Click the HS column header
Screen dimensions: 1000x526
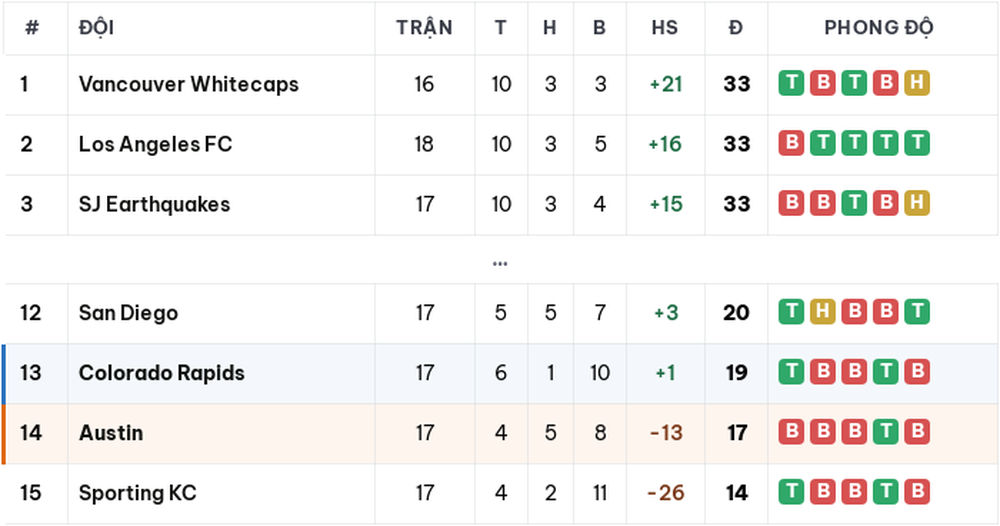pos(665,27)
